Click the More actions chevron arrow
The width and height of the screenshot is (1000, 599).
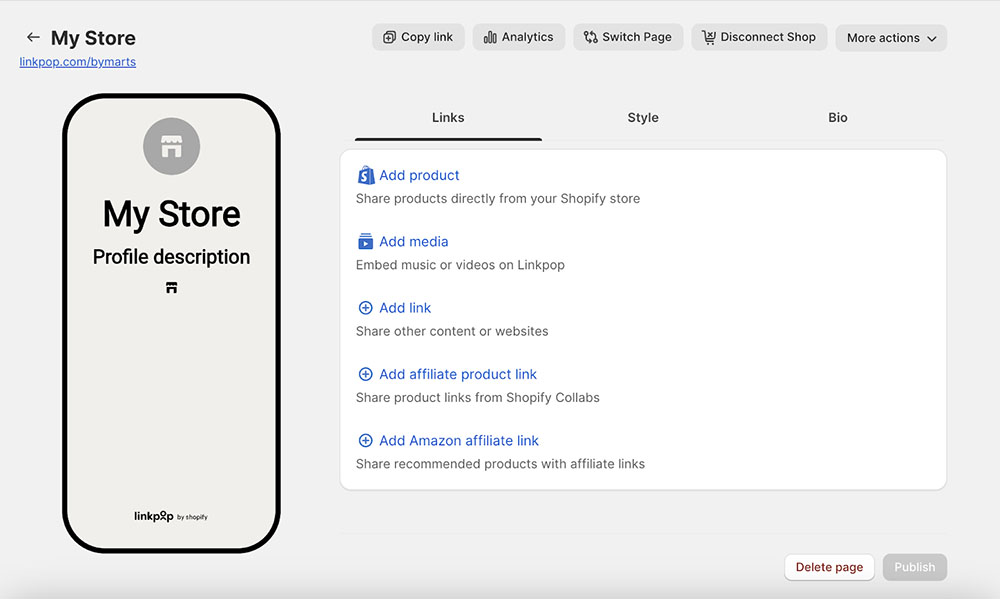tap(932, 39)
